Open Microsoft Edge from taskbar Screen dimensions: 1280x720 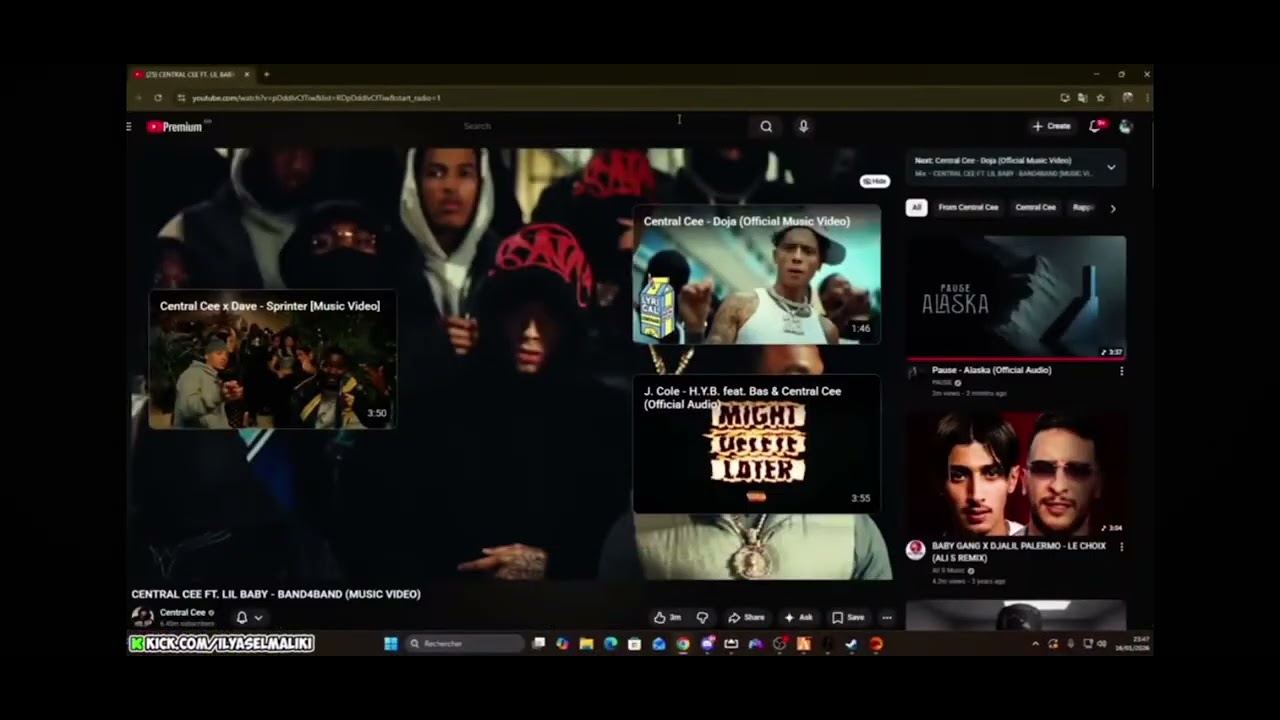click(x=610, y=644)
